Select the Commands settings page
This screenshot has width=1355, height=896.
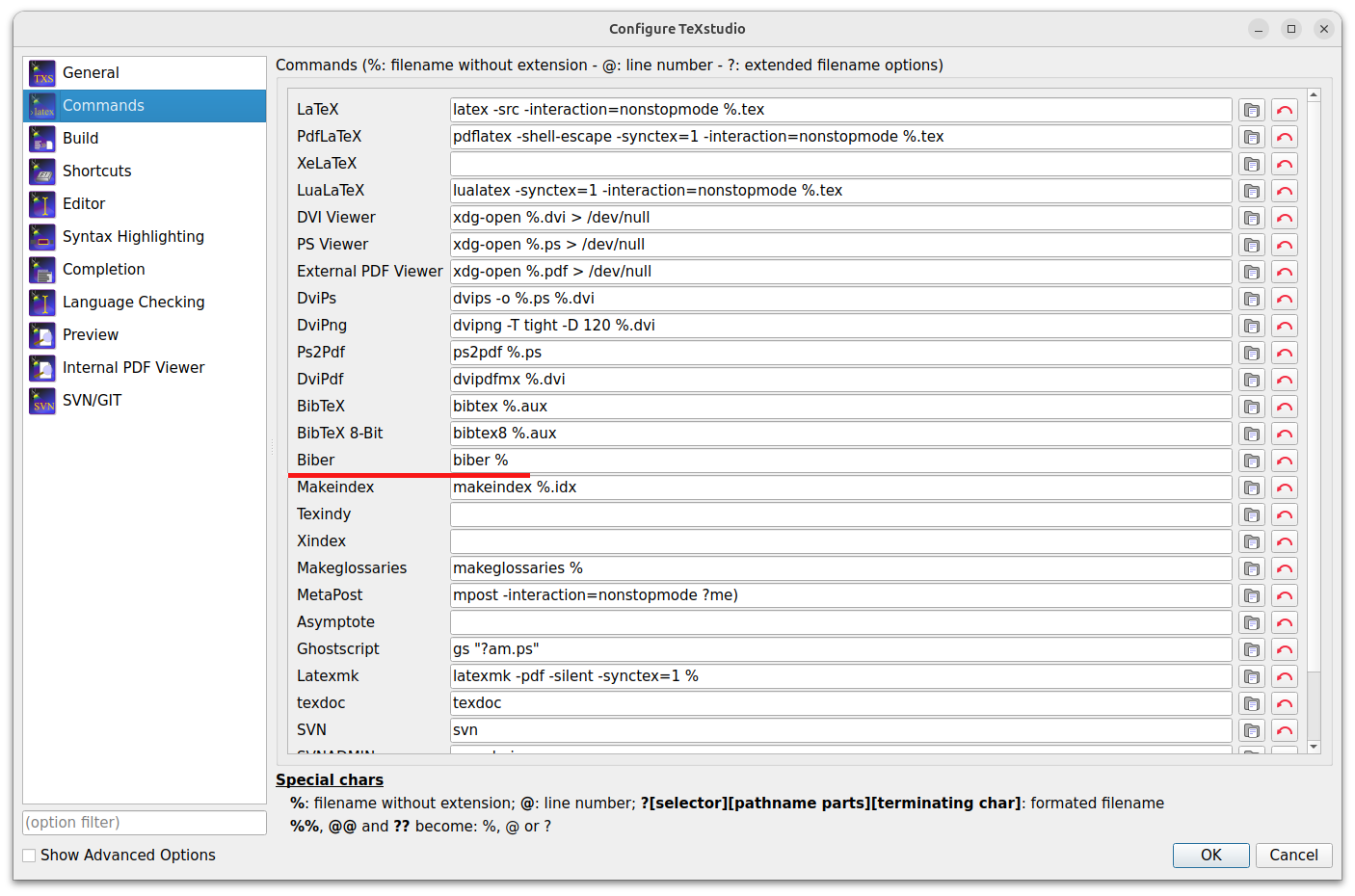coord(145,106)
